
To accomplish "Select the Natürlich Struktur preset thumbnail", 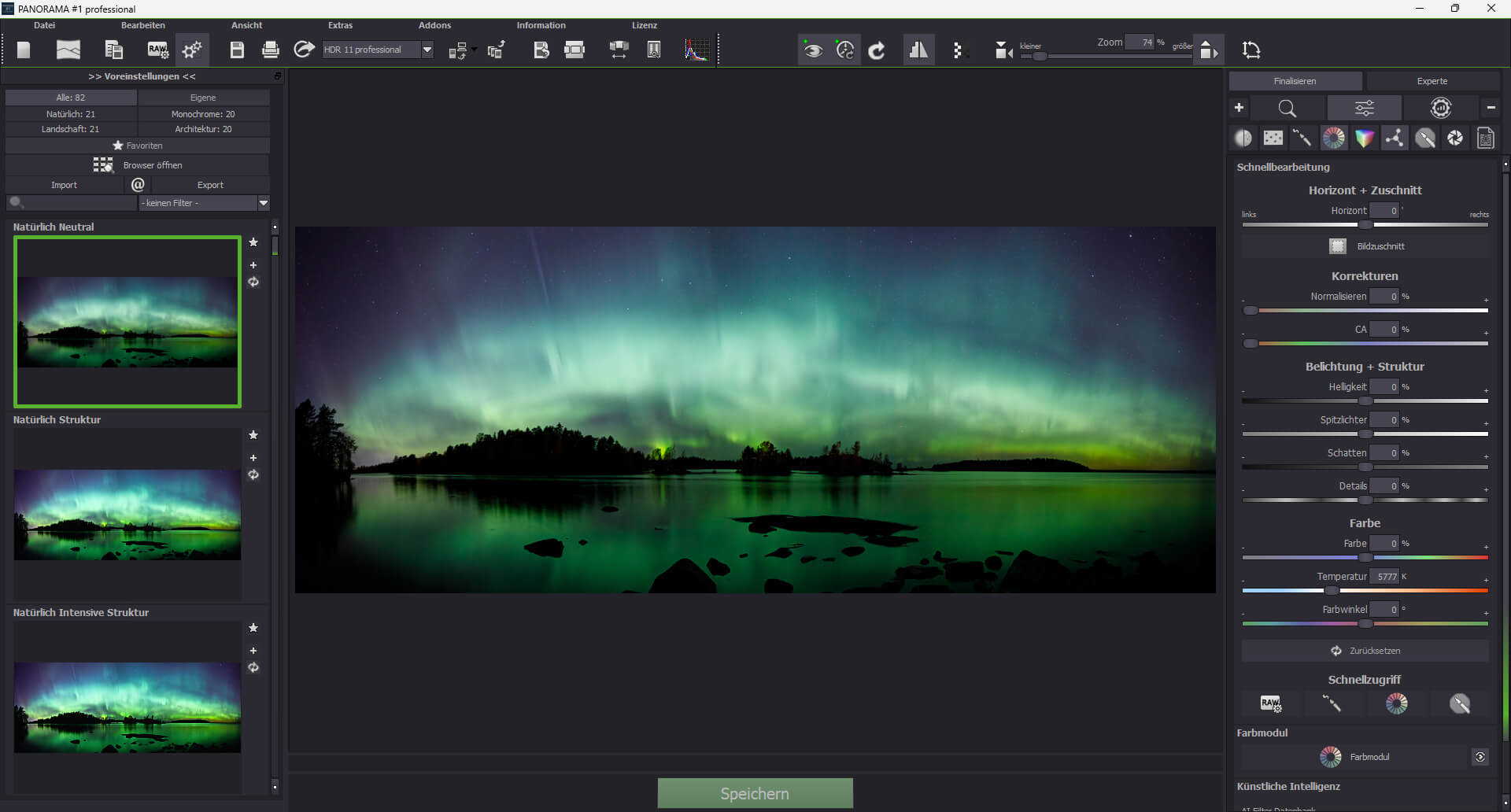I will [x=127, y=515].
